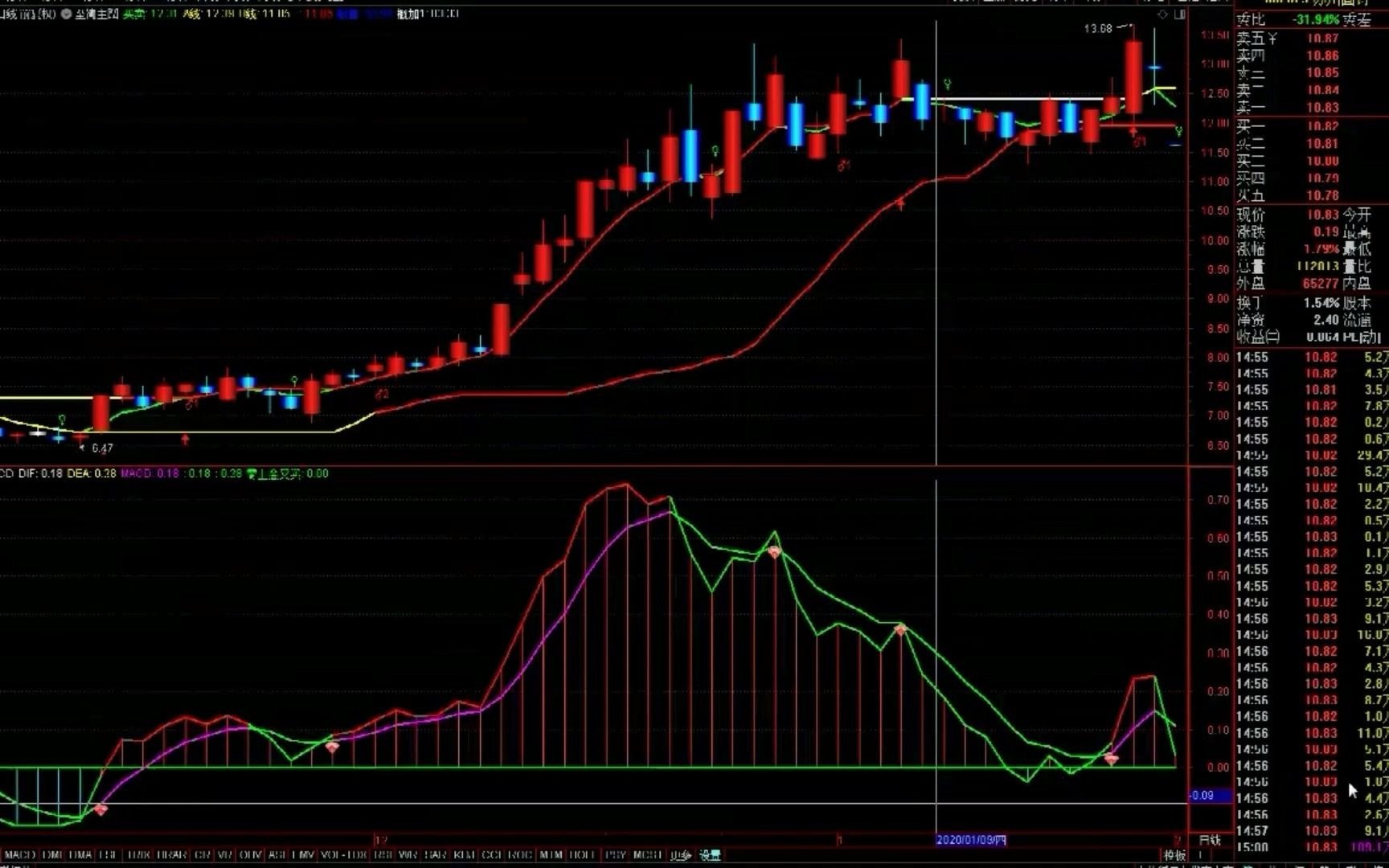Click the 13.08 high price label

pyautogui.click(x=1098, y=28)
